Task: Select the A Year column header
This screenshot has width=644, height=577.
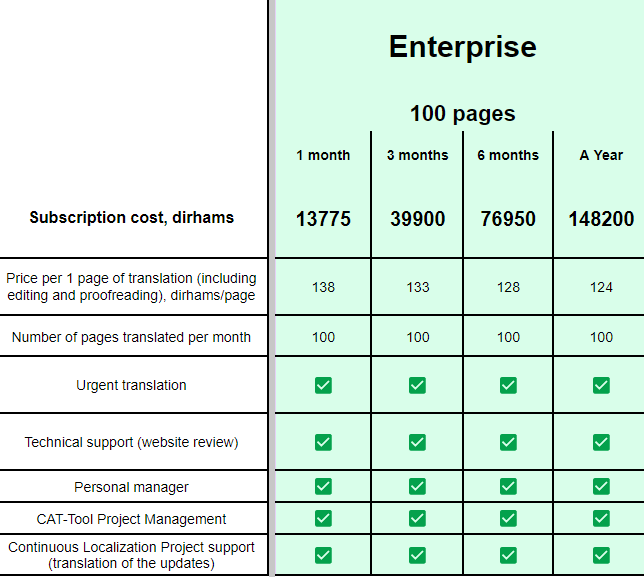Action: coord(601,155)
